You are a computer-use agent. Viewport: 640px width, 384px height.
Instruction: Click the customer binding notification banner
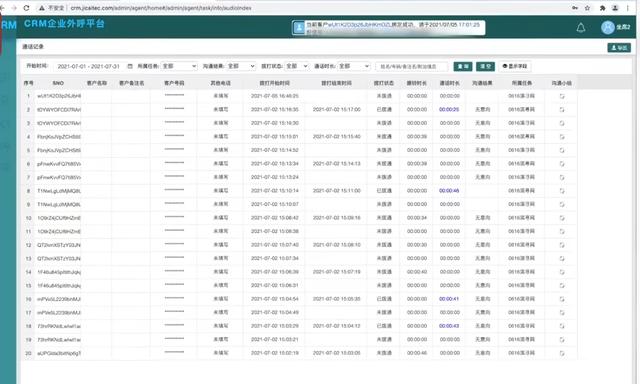pyautogui.click(x=389, y=27)
